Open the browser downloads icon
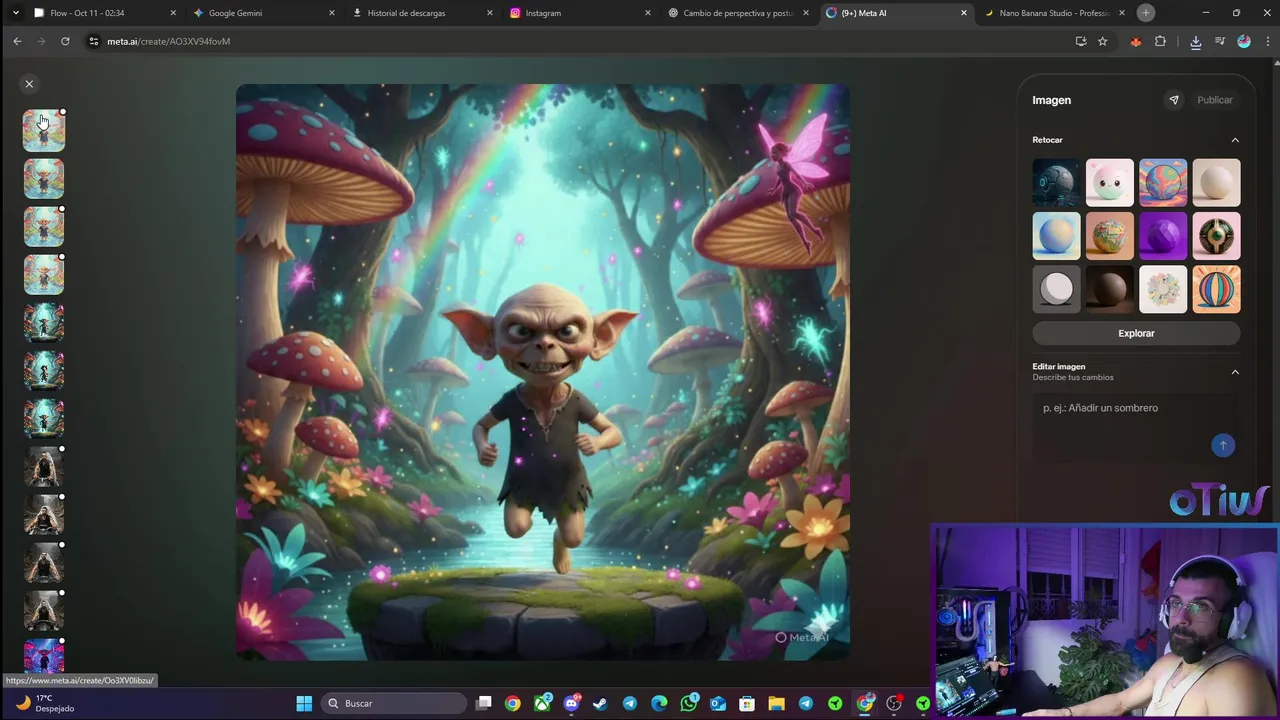Screen dimensions: 1280x720 click(1196, 41)
